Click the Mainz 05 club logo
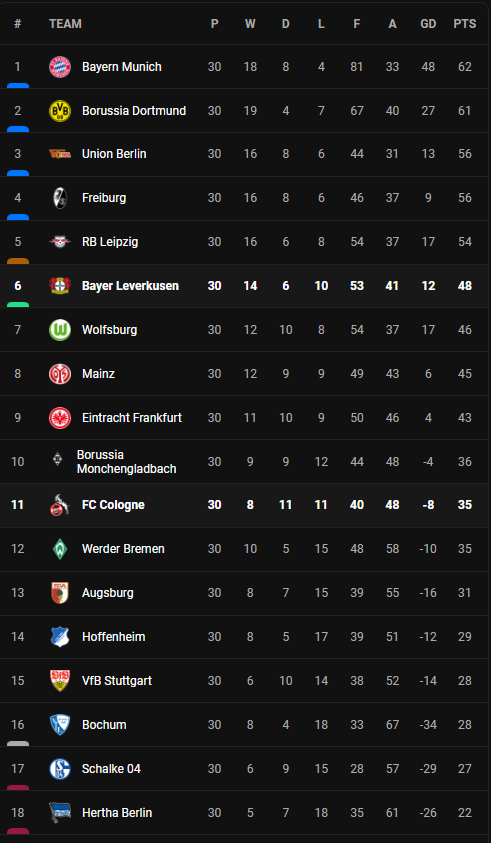The image size is (491, 843). [x=60, y=374]
